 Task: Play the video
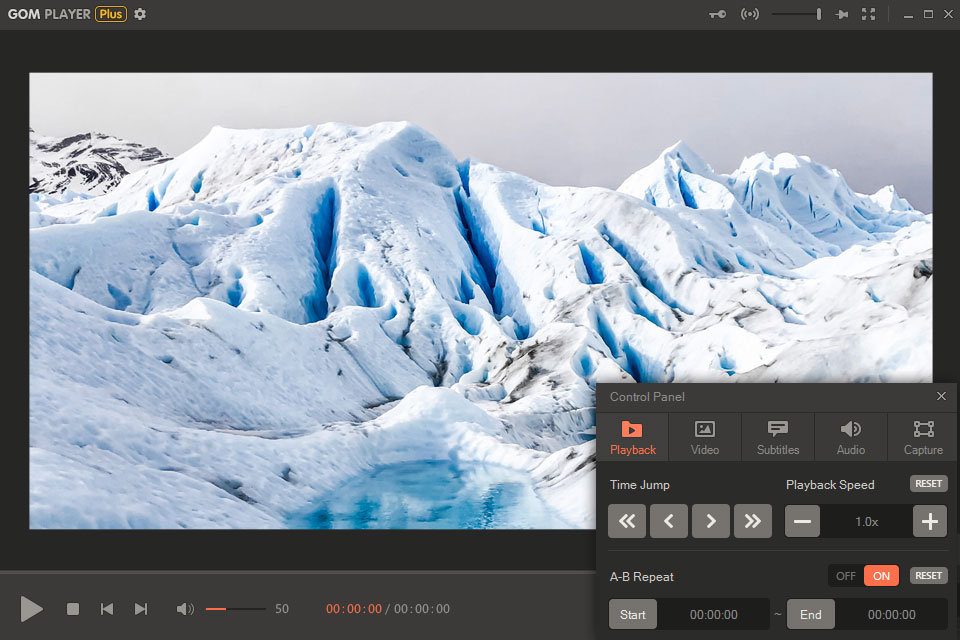click(31, 609)
